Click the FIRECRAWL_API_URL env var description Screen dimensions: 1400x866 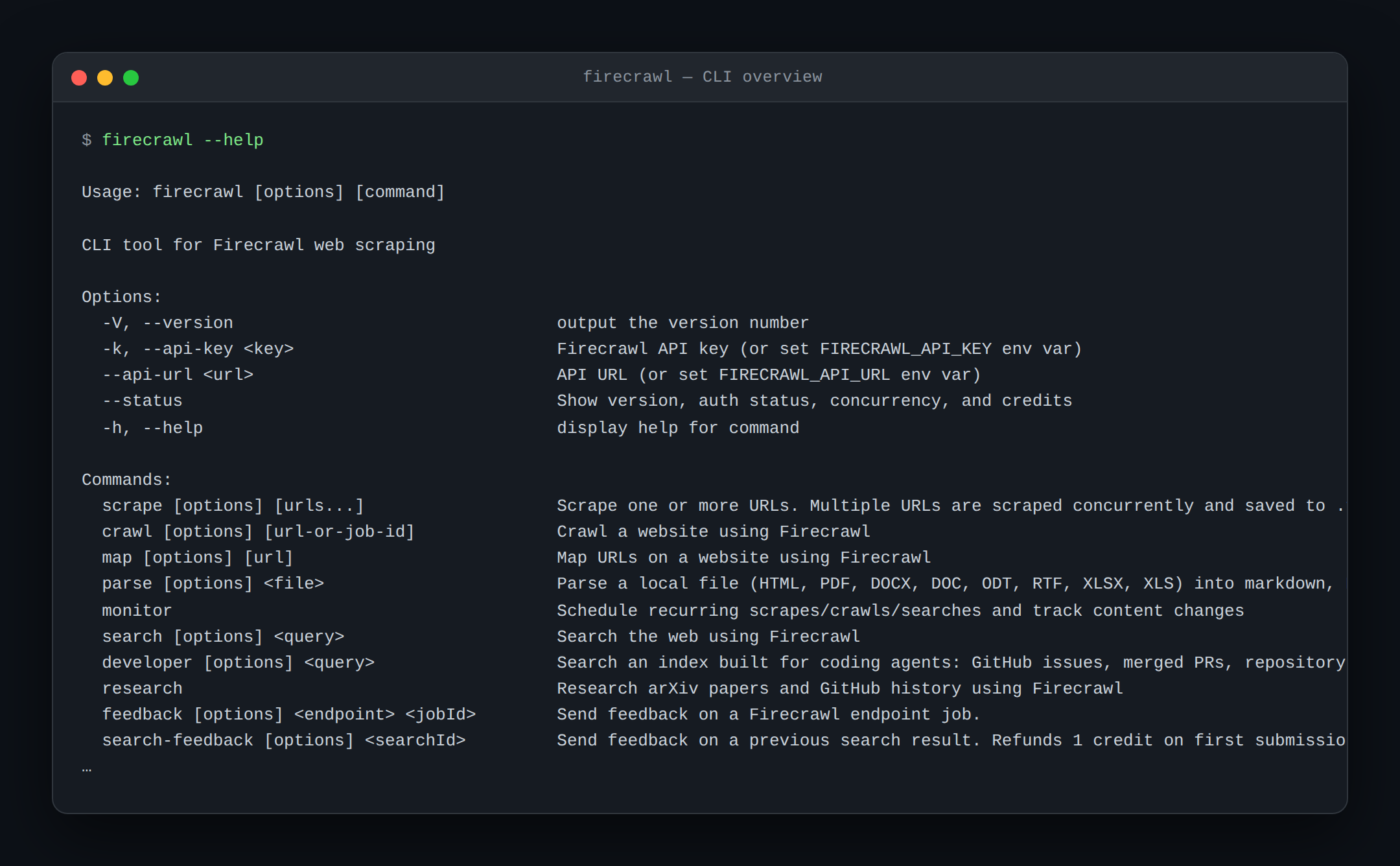pos(769,375)
